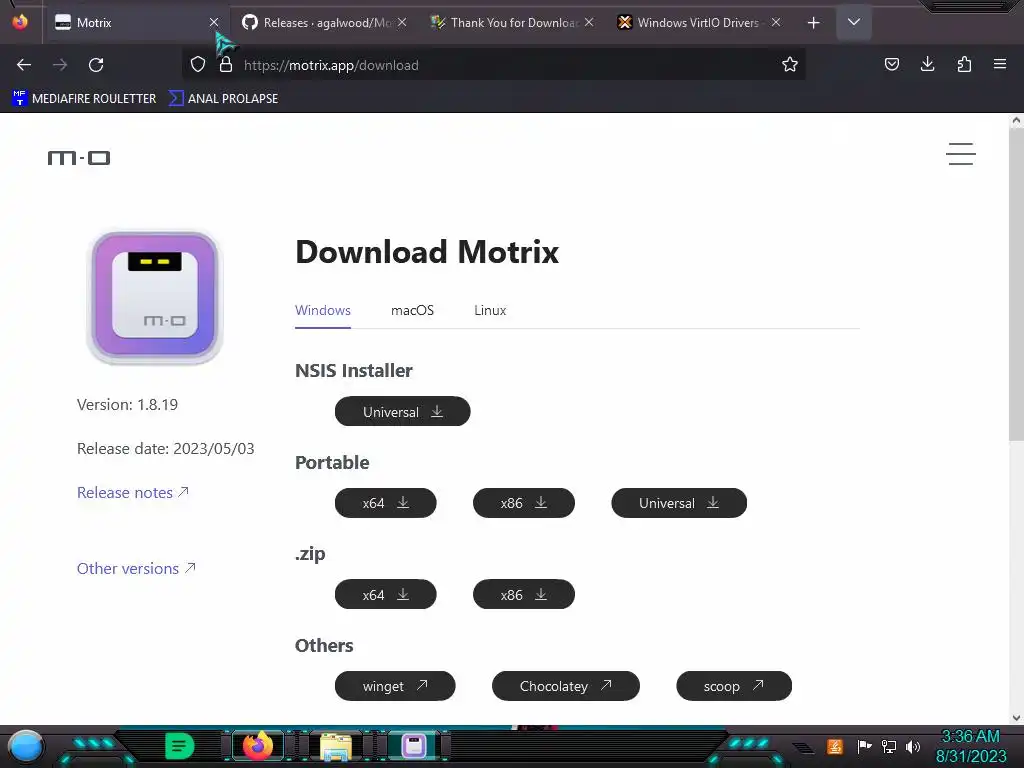Viewport: 1024px width, 768px height.
Task: Click the page vertical scrollbar thumb
Action: point(1016,284)
